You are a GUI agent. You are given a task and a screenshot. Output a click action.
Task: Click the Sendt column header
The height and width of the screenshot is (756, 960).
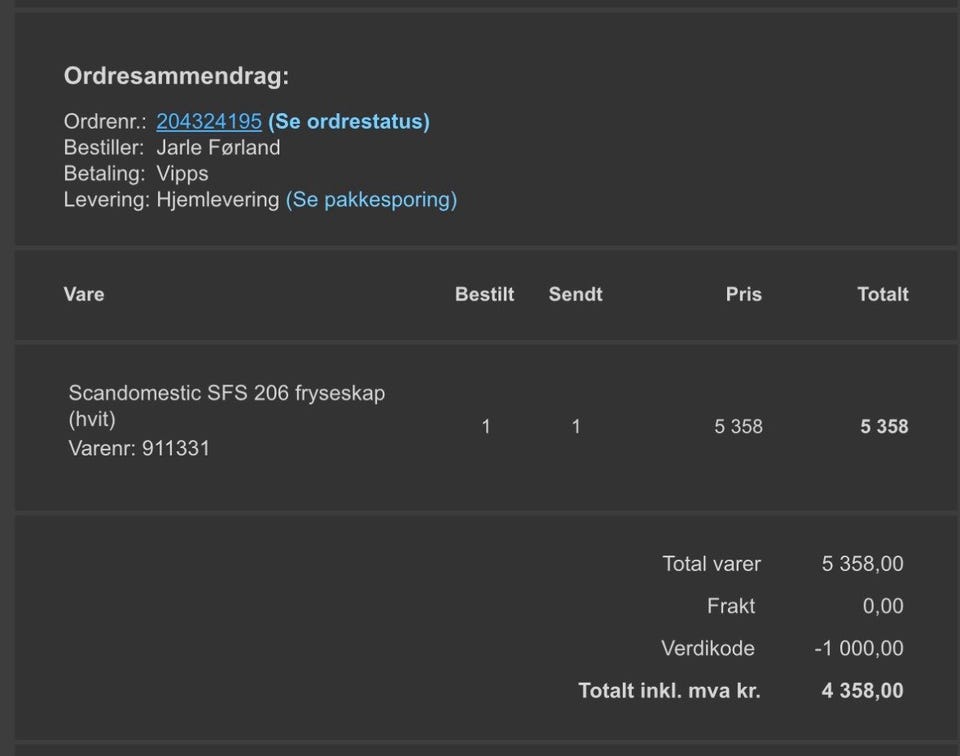tap(576, 294)
